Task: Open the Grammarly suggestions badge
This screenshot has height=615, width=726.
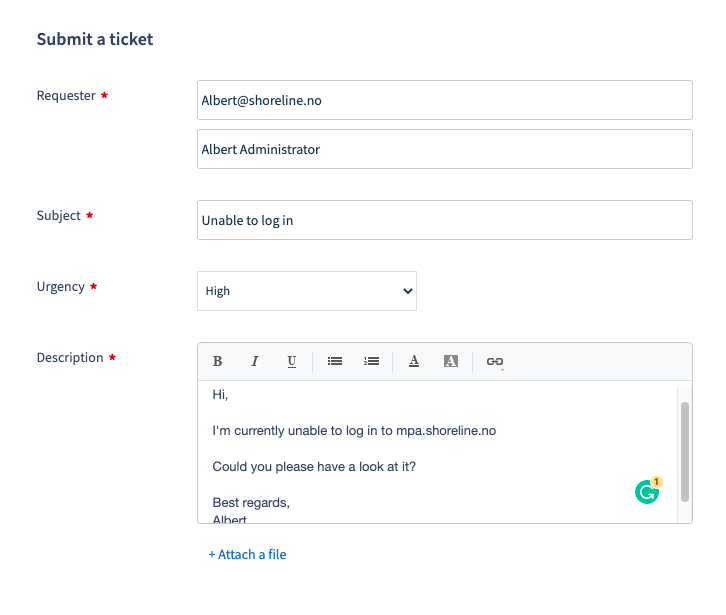Action: pyautogui.click(x=648, y=490)
